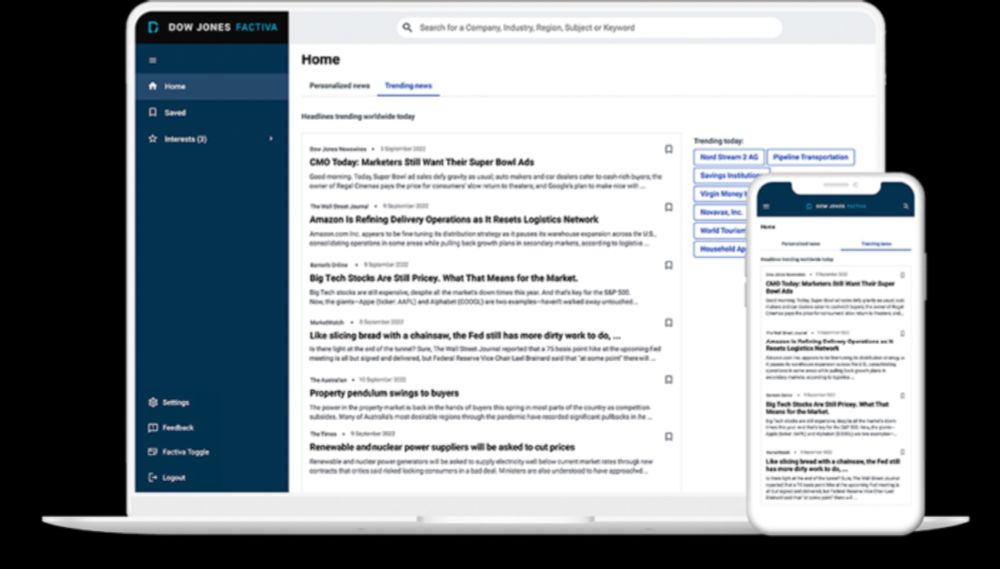The height and width of the screenshot is (569, 1000).
Task: Toggle the sidebar hamburger menu
Action: coord(152,61)
